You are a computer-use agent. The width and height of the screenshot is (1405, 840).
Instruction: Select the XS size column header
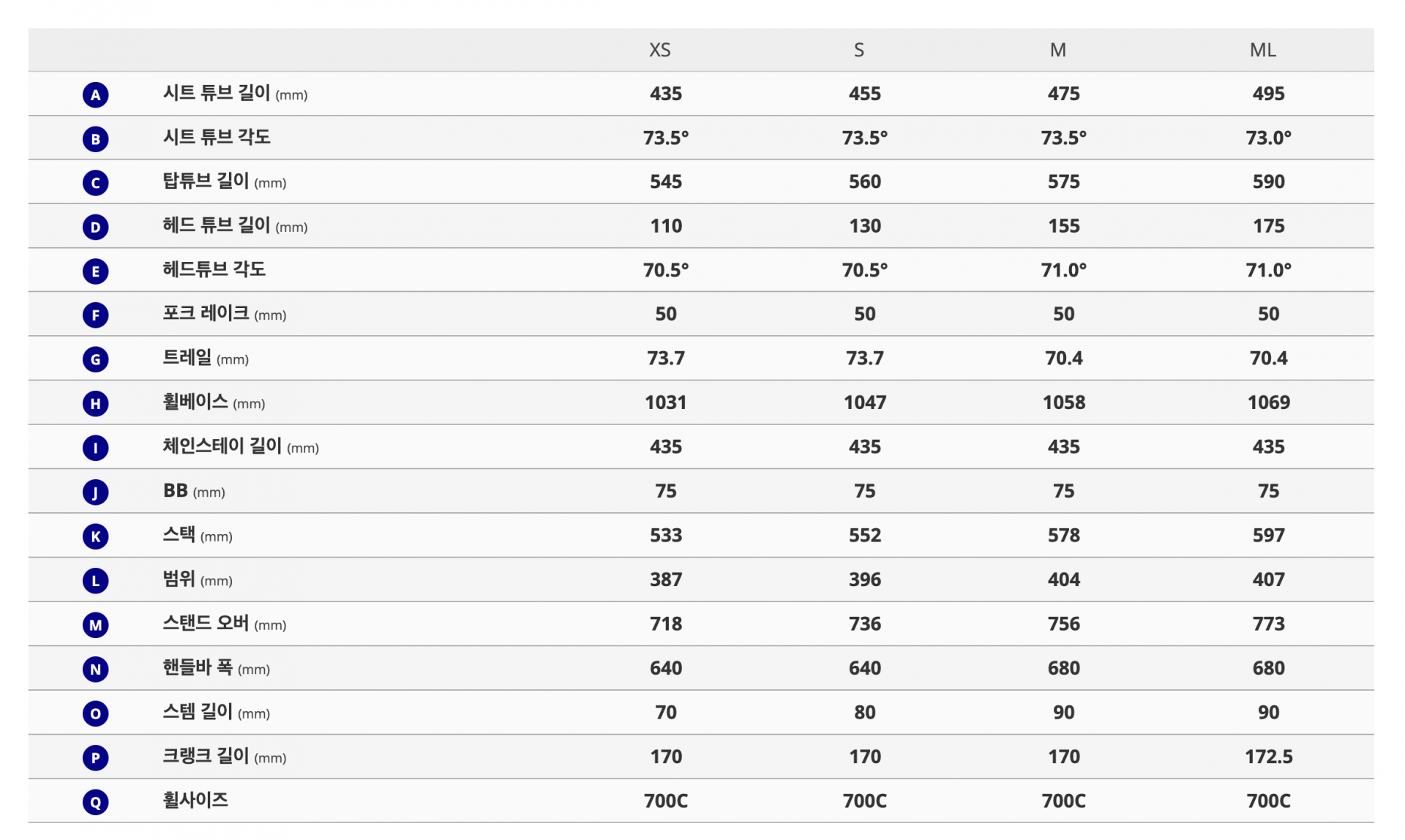click(660, 50)
